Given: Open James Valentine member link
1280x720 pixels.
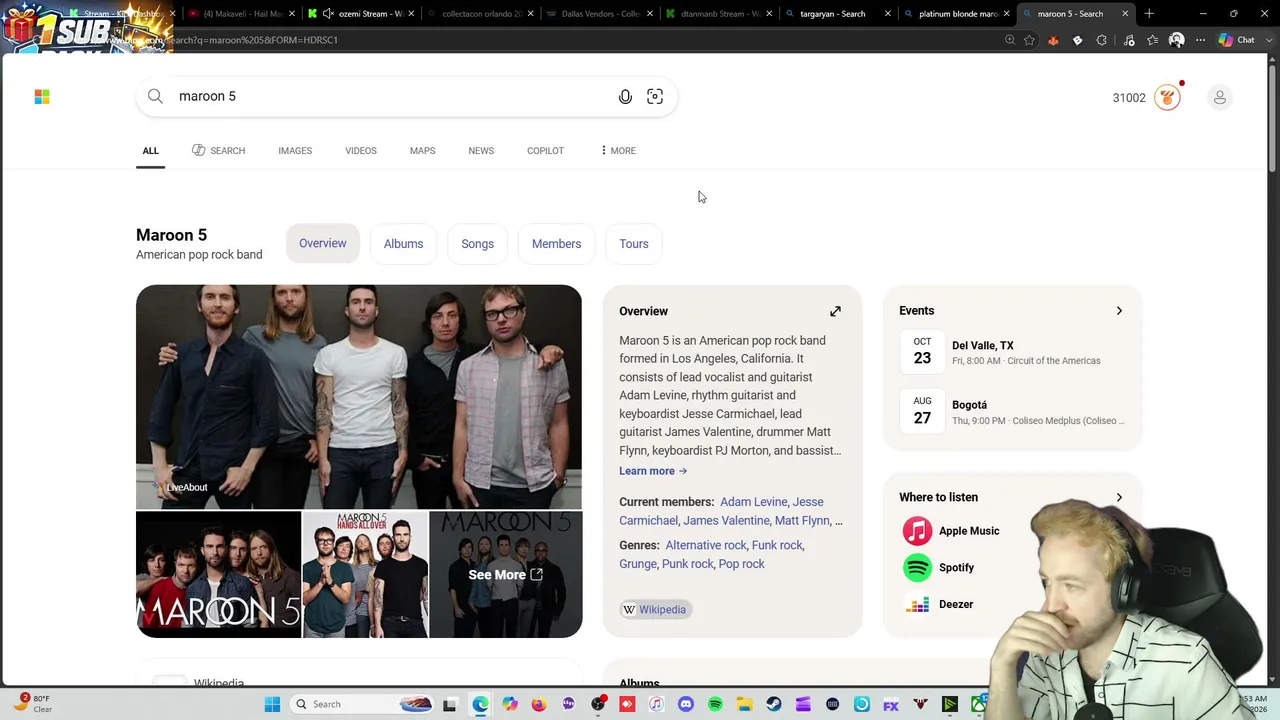Looking at the screenshot, I should click(x=726, y=521).
